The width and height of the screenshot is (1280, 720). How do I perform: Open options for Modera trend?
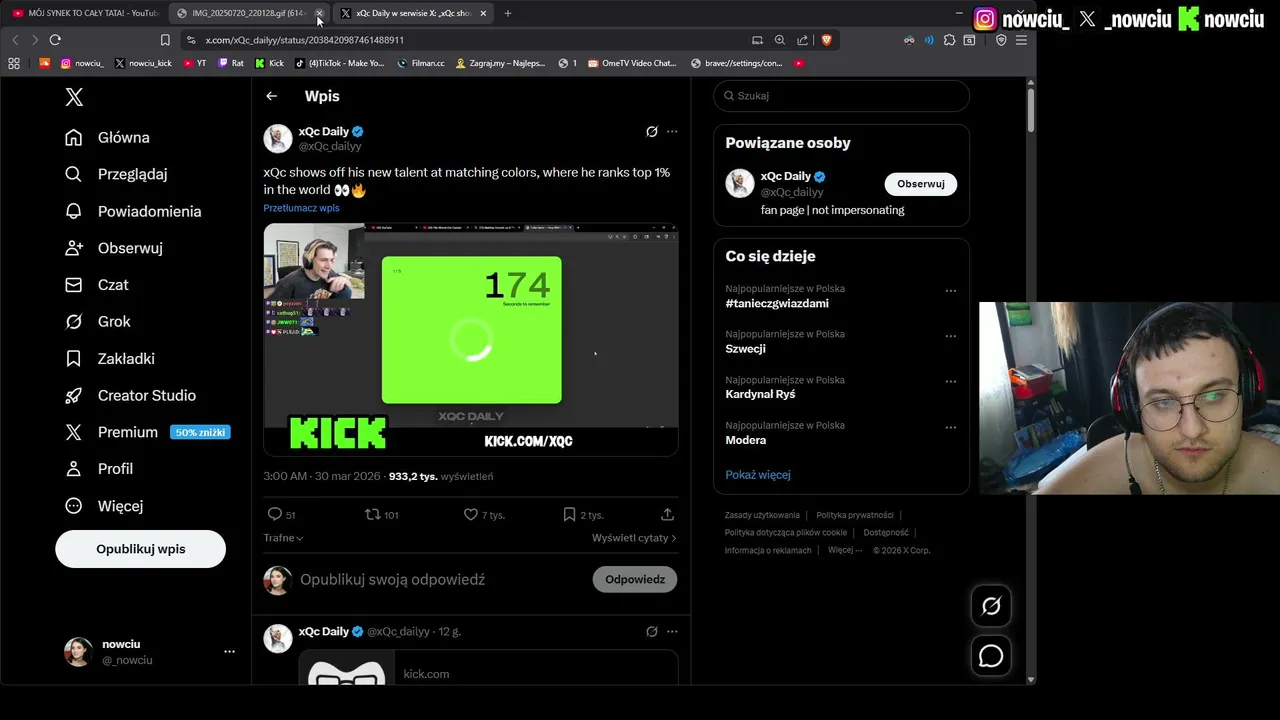click(x=950, y=427)
